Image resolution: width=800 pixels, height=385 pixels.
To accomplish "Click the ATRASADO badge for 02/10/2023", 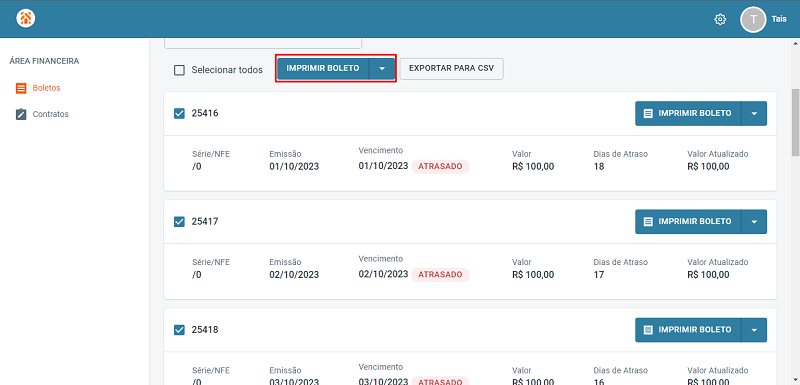I will tap(440, 274).
